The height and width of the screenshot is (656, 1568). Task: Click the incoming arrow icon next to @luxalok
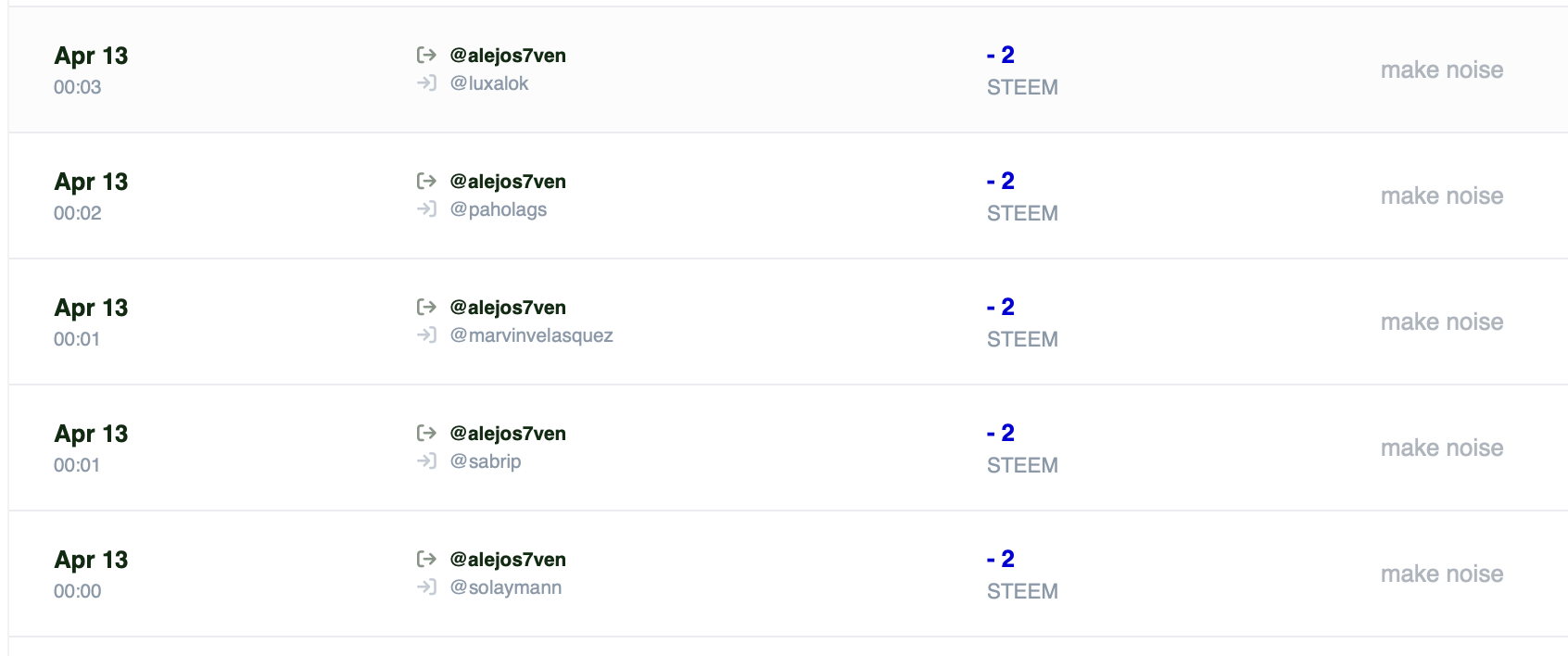(x=426, y=82)
